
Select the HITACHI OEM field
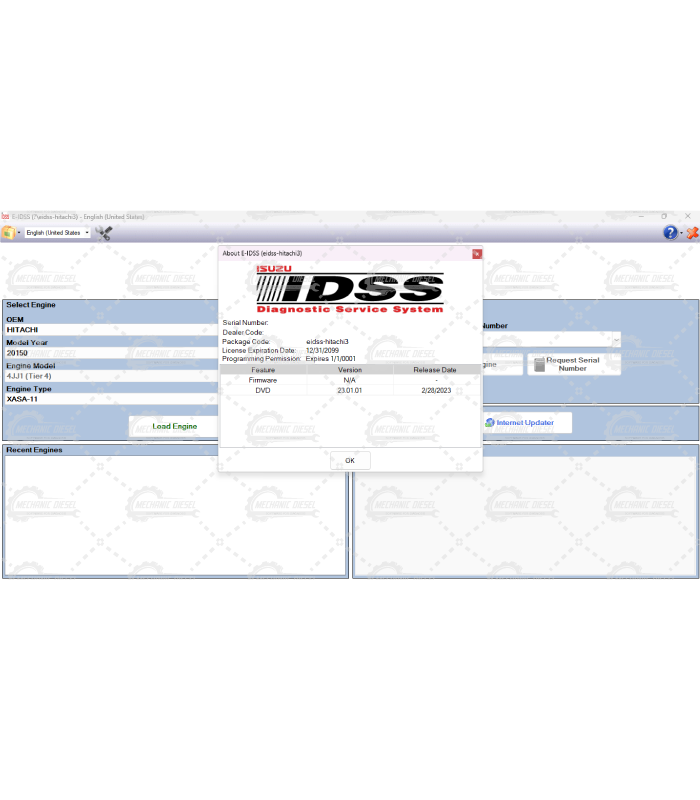(x=110, y=329)
